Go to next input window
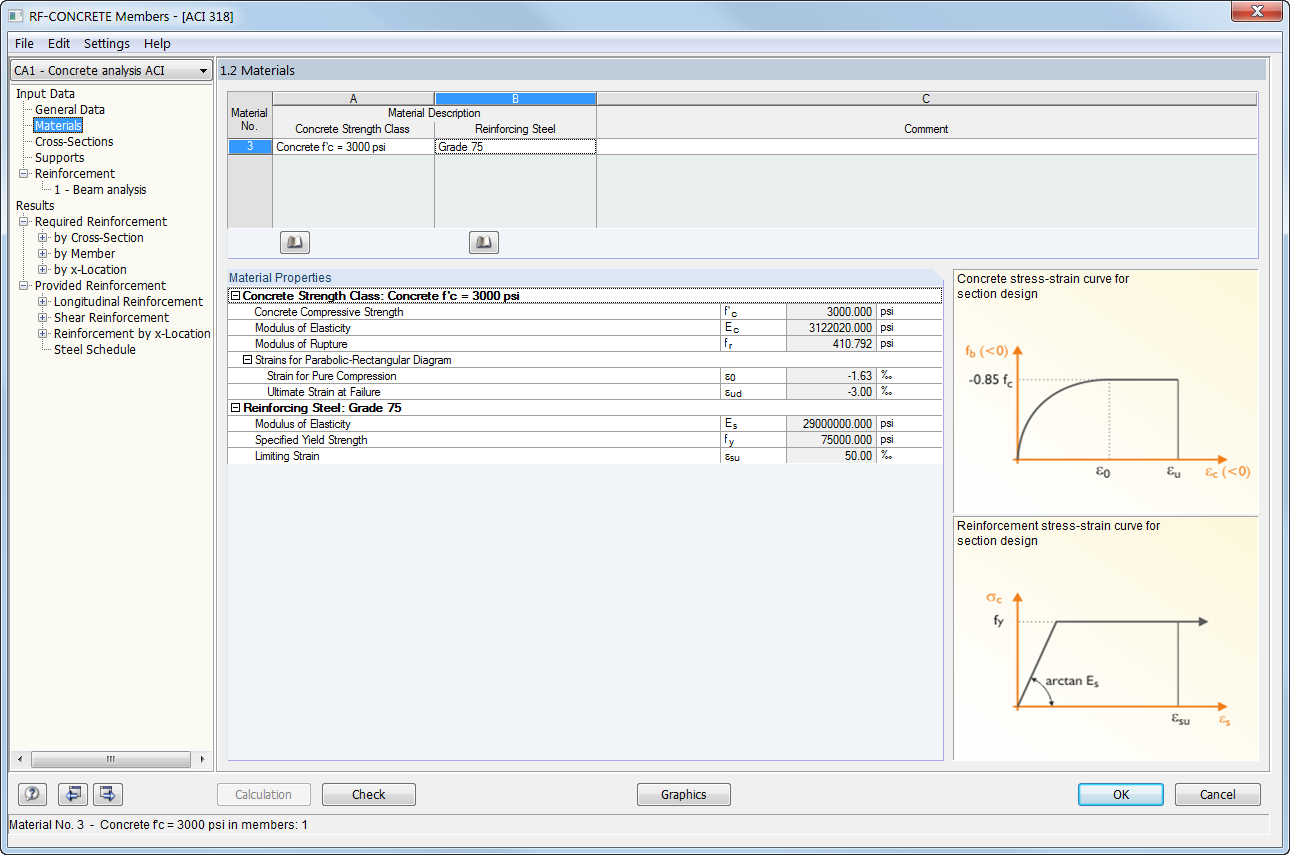1290x855 pixels. point(108,794)
